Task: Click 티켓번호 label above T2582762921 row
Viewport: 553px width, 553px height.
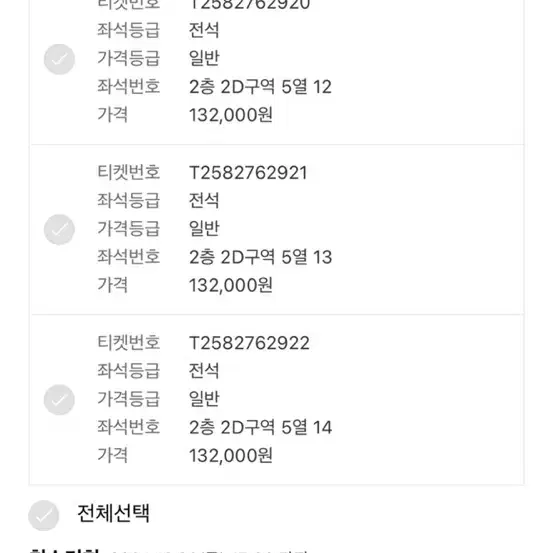Action: tap(129, 172)
